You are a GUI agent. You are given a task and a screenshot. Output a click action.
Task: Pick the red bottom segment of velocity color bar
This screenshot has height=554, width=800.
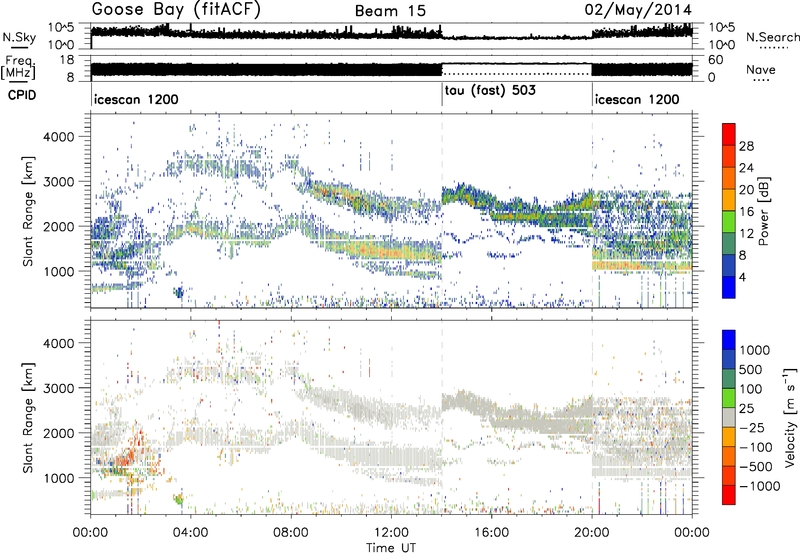point(729,495)
